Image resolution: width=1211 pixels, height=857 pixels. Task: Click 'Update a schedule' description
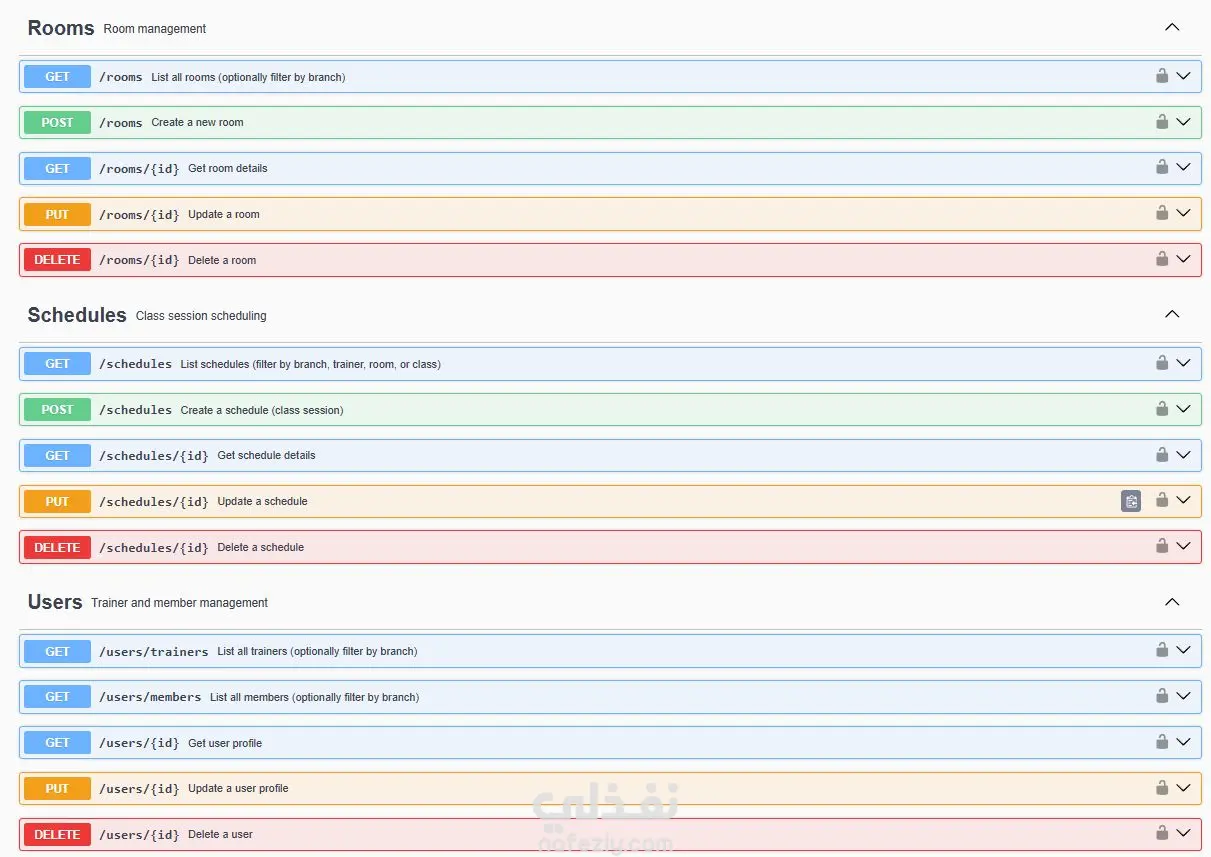click(x=262, y=501)
